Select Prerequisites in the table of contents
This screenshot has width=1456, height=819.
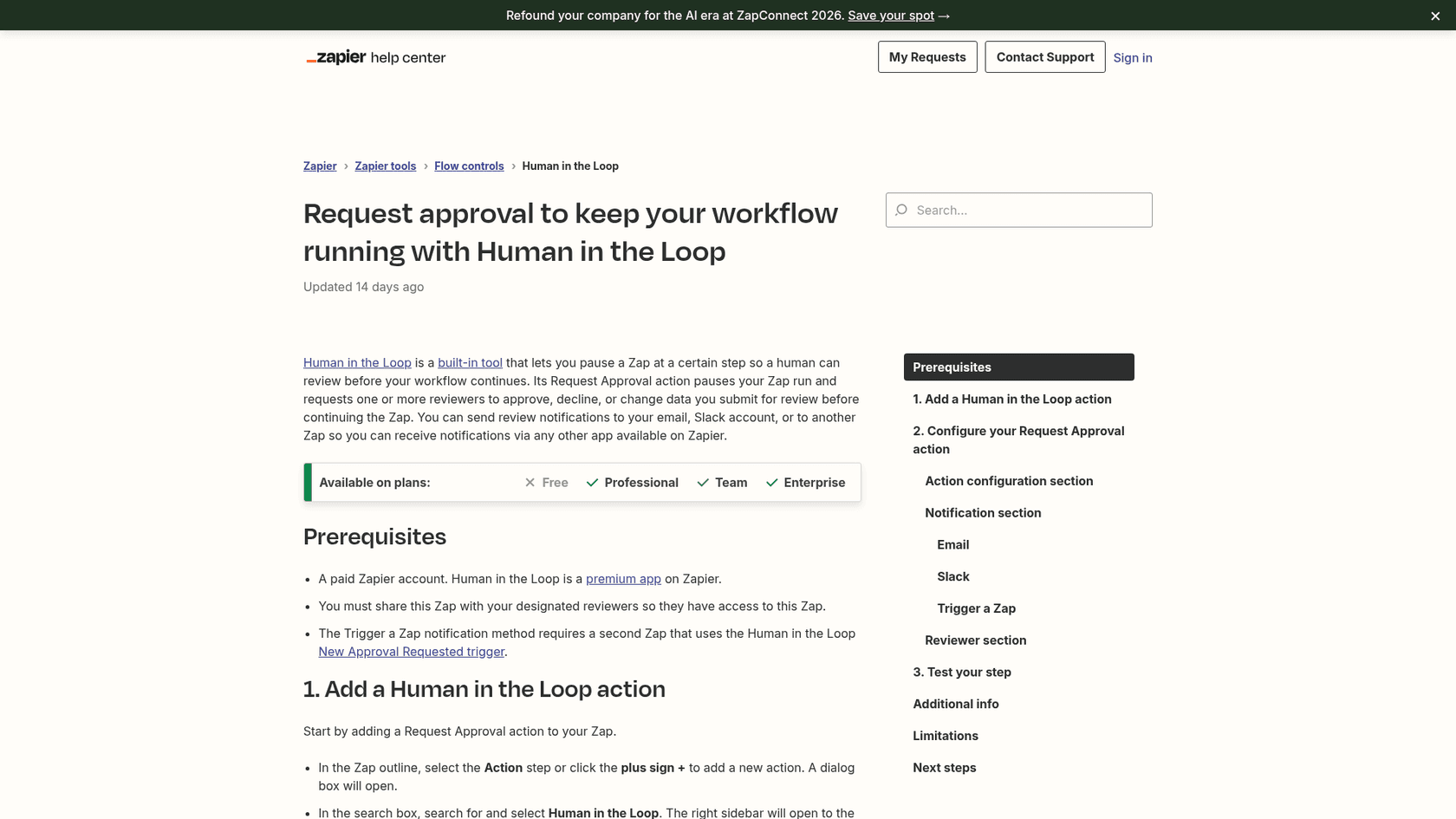pyautogui.click(x=1019, y=367)
